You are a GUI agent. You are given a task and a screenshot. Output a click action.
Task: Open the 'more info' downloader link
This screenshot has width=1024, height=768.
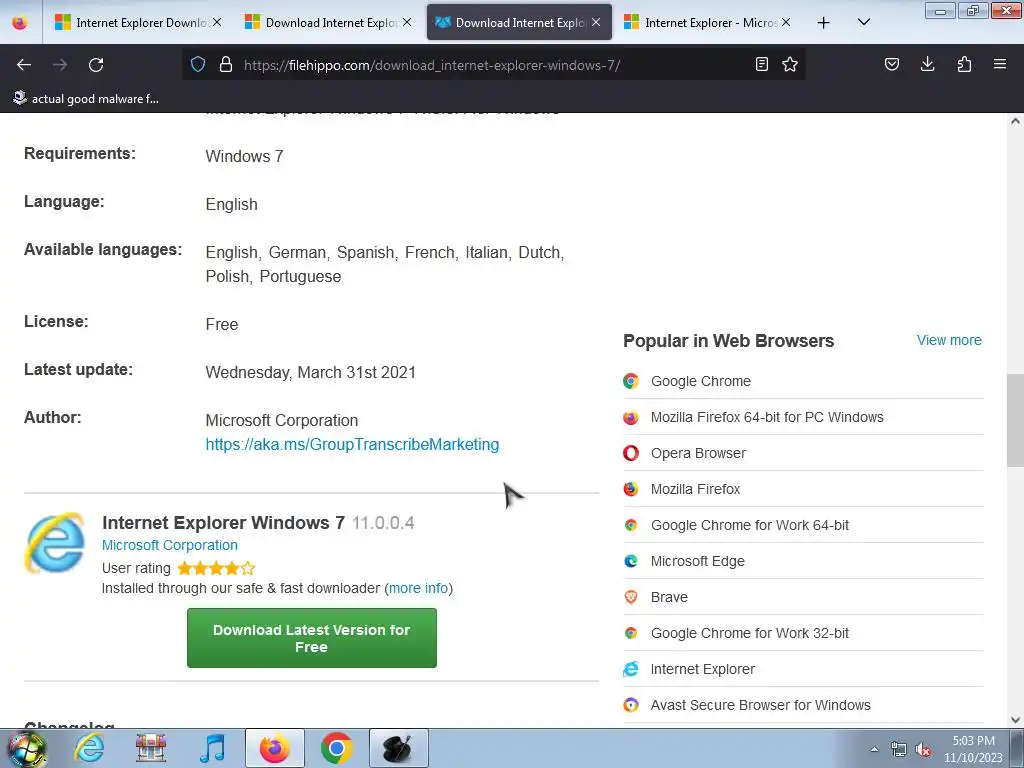click(x=418, y=588)
